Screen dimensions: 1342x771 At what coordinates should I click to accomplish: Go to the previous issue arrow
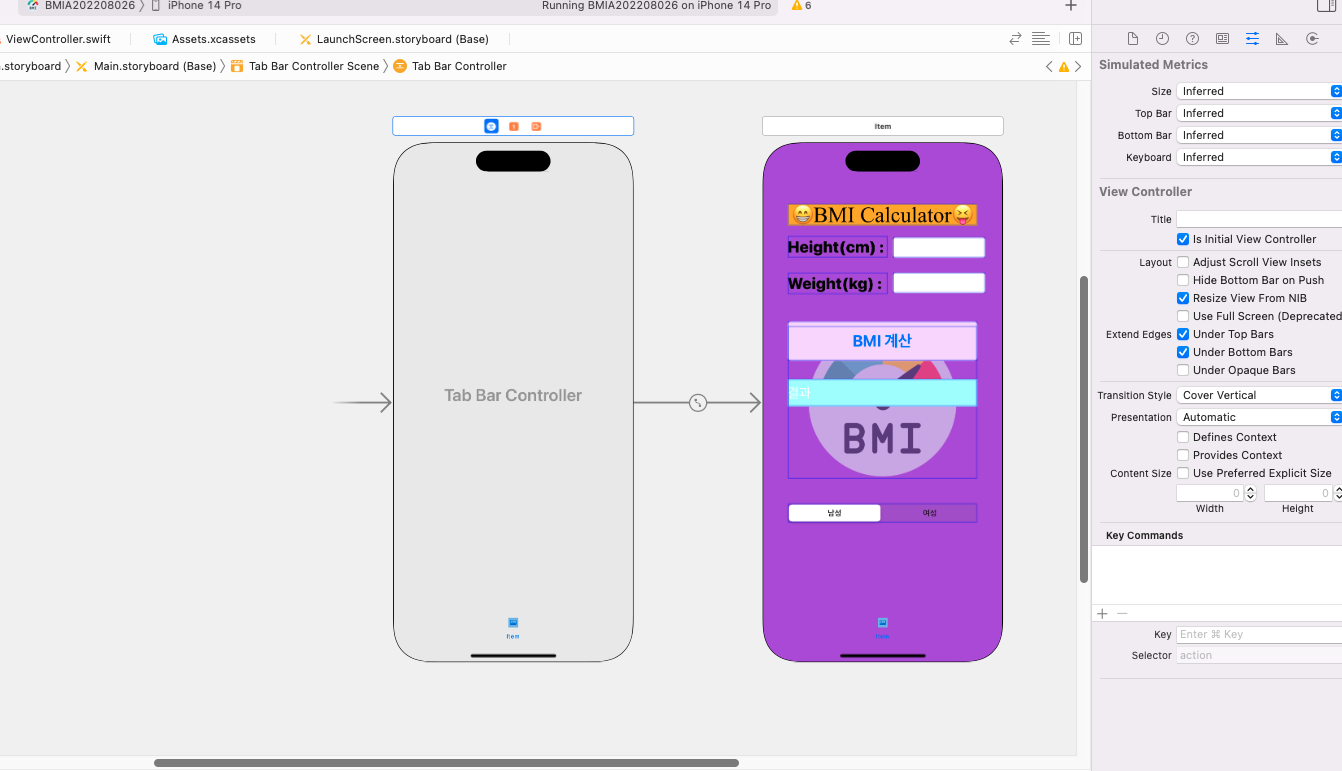click(1049, 67)
